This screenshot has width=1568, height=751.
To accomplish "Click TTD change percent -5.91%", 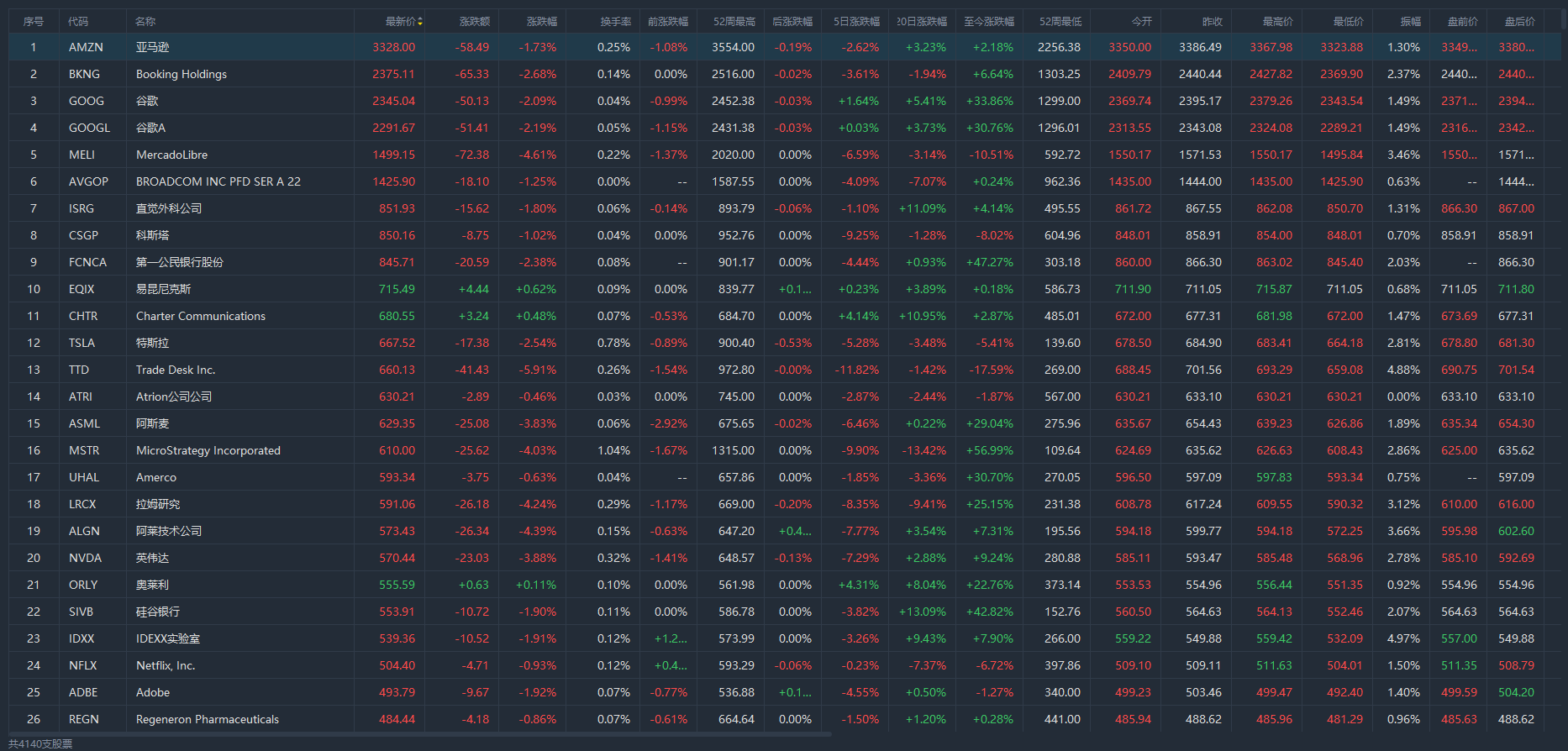I will coord(538,370).
